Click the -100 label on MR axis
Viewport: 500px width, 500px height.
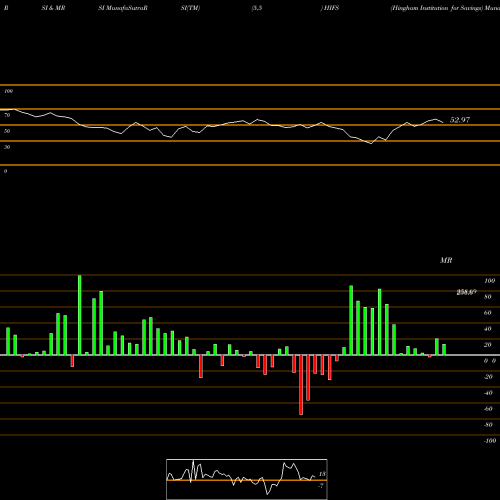(x=490, y=441)
